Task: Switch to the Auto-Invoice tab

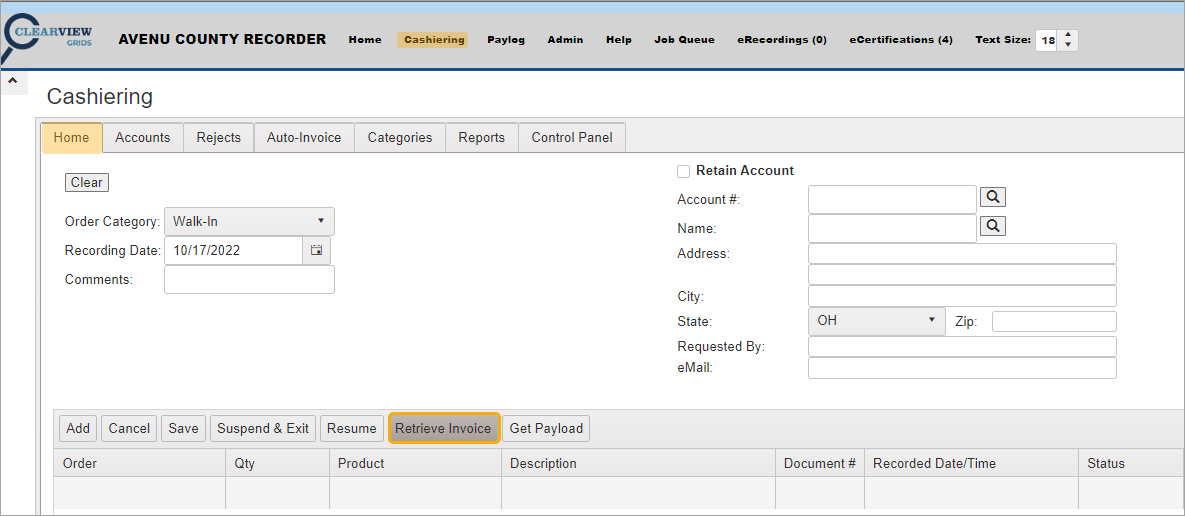Action: [304, 138]
